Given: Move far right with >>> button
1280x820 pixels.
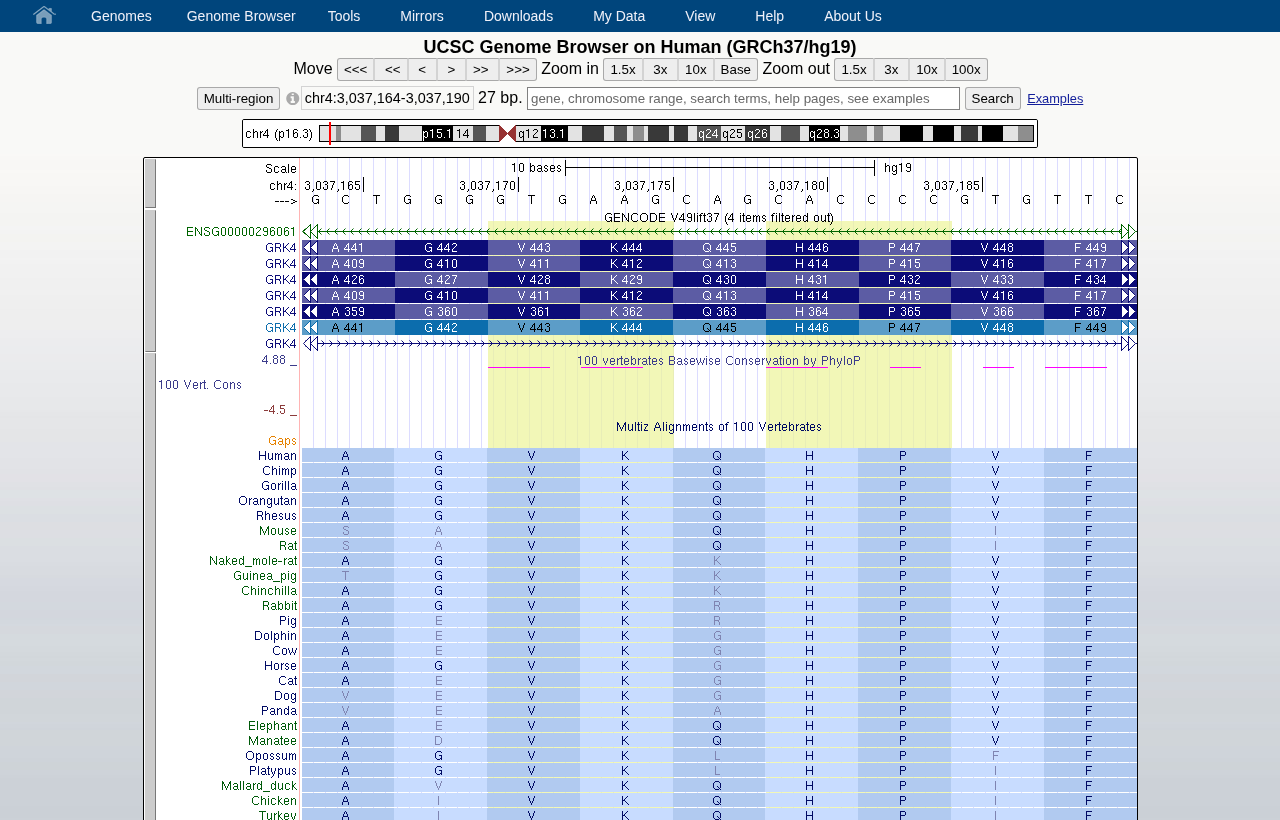Looking at the screenshot, I should coord(518,70).
